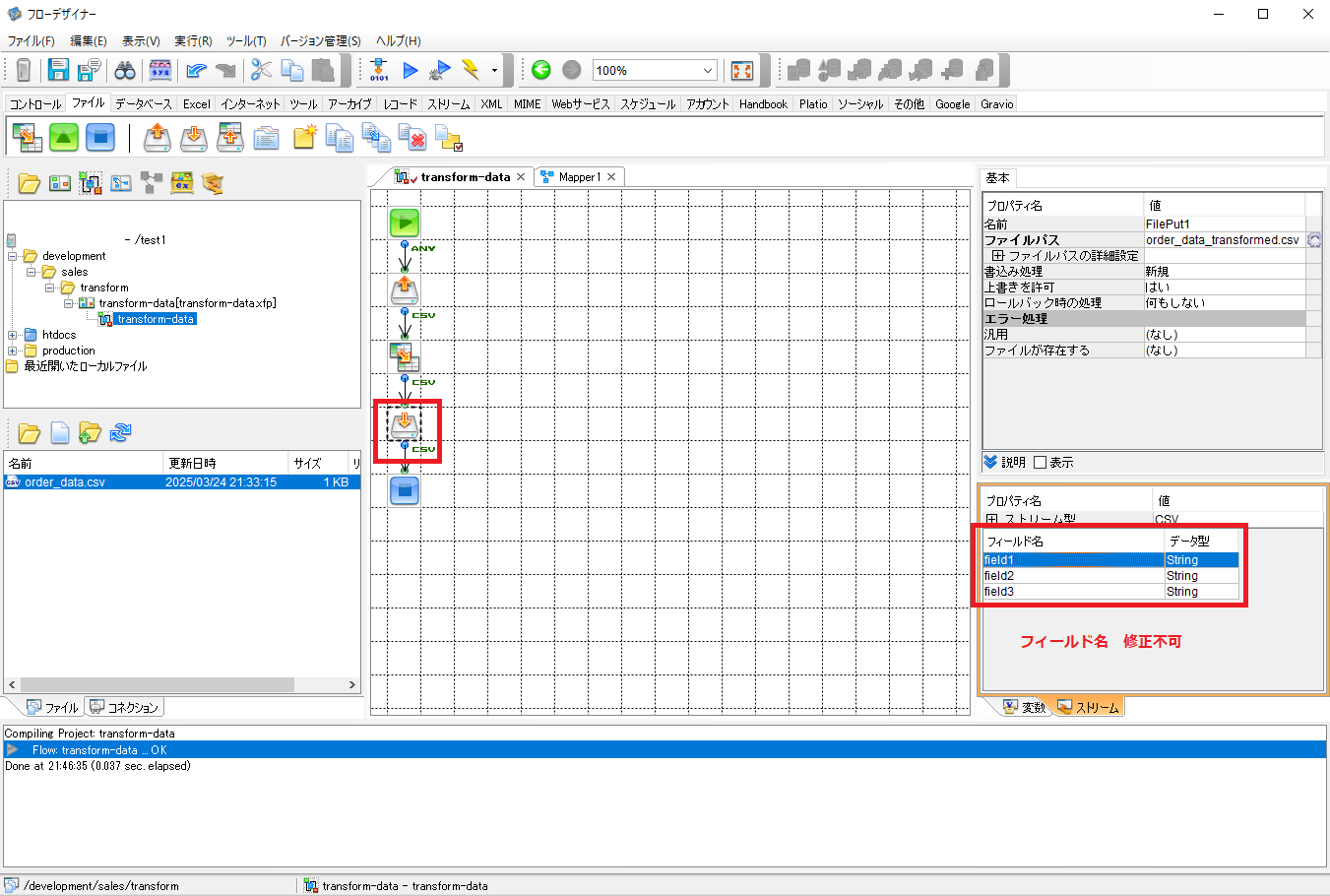Image resolution: width=1330 pixels, height=896 pixels.
Task: Run the flow with the blue play toolbar icon
Action: pyautogui.click(x=411, y=70)
